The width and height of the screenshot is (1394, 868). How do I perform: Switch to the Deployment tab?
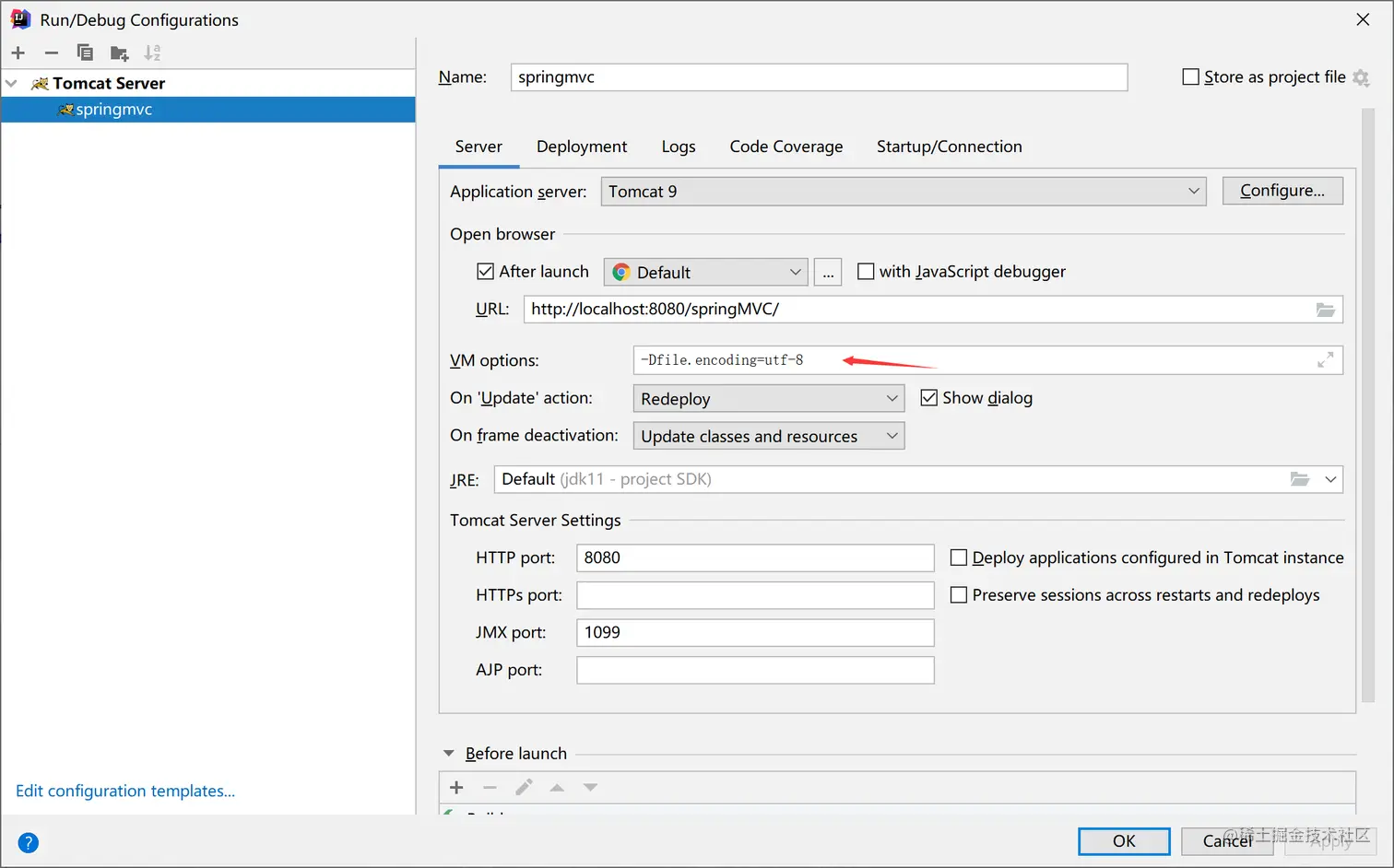(582, 147)
